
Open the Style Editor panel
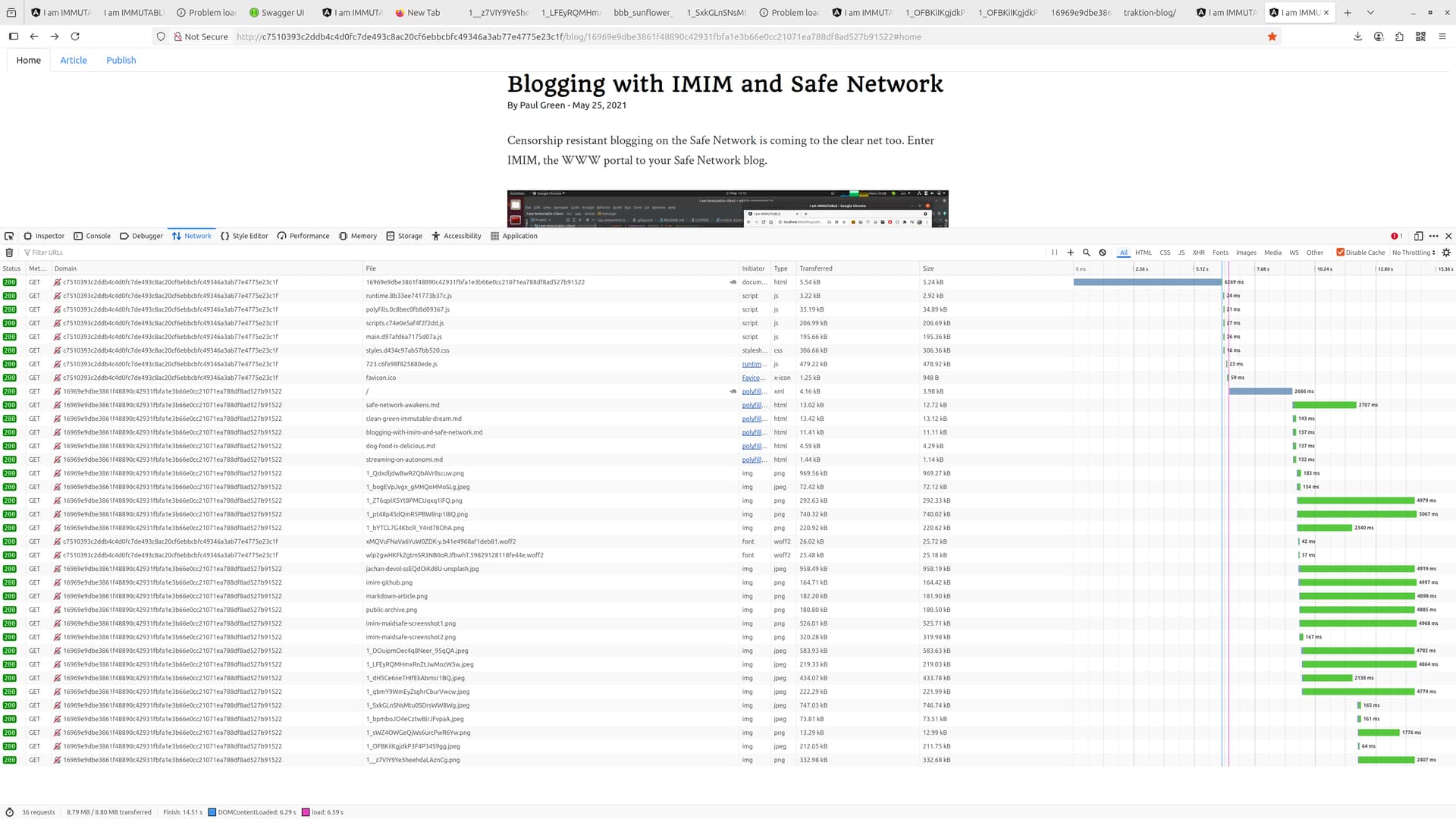244,236
